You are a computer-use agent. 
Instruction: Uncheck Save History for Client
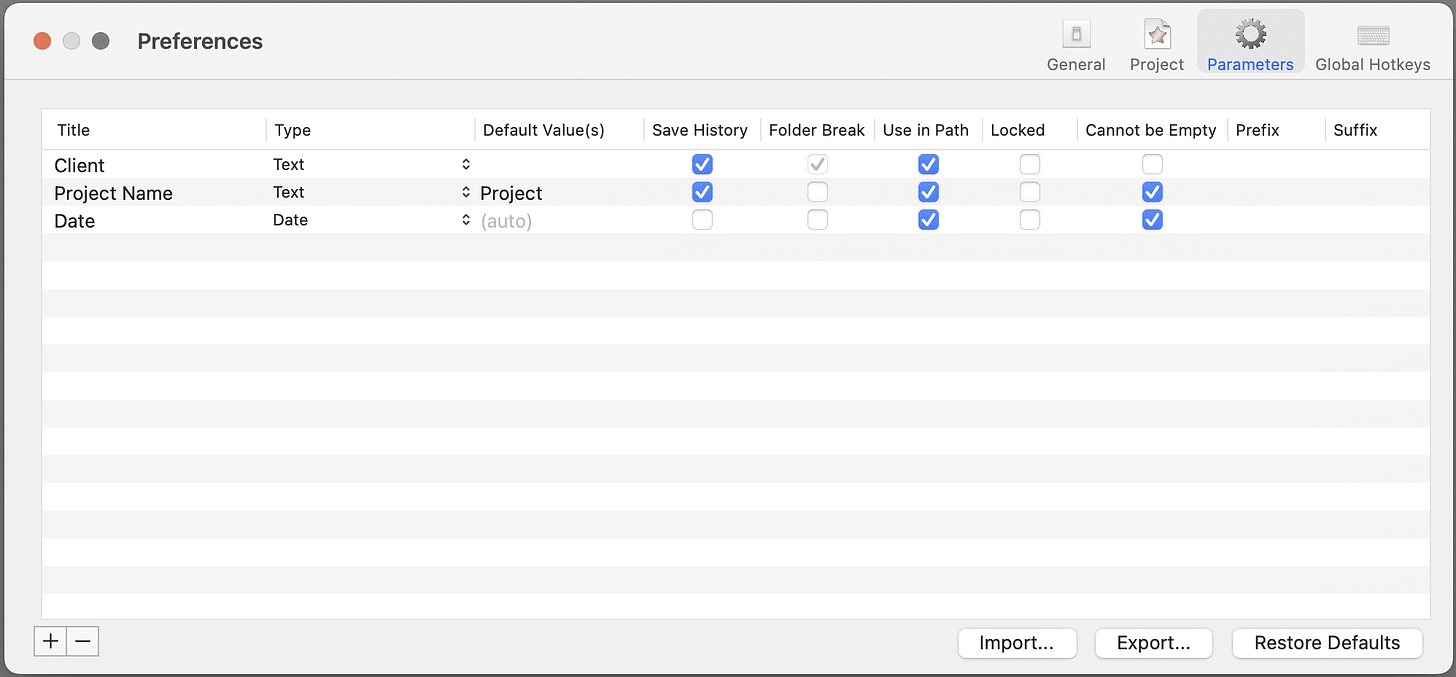click(x=702, y=164)
